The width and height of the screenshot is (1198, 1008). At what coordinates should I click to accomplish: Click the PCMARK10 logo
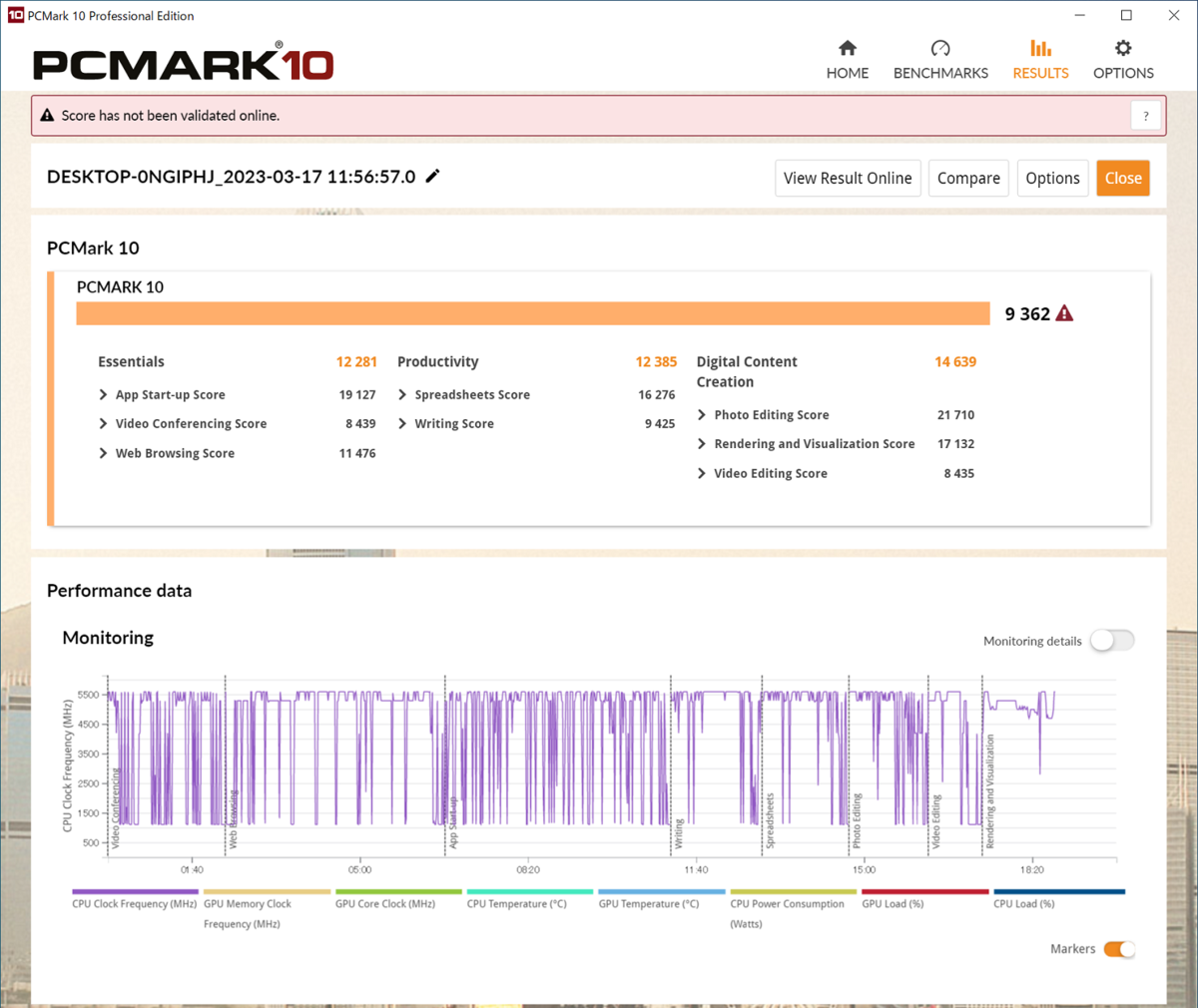(183, 64)
